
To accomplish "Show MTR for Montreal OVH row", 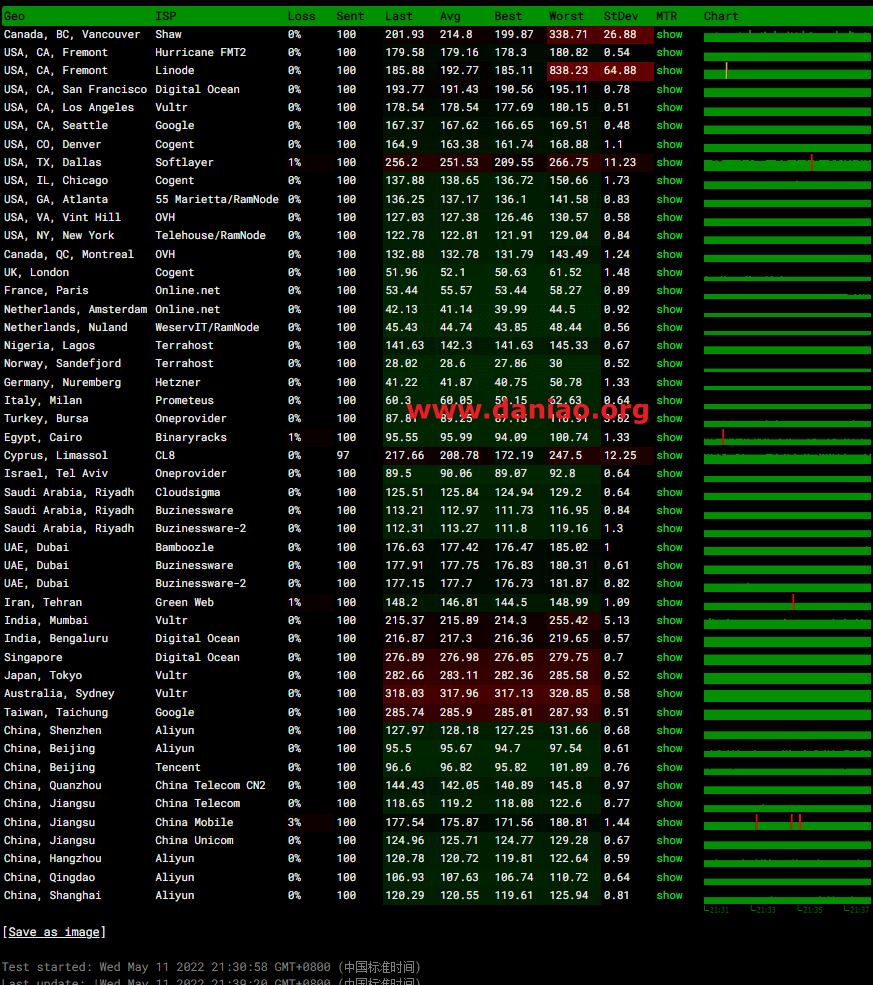I will click(670, 254).
